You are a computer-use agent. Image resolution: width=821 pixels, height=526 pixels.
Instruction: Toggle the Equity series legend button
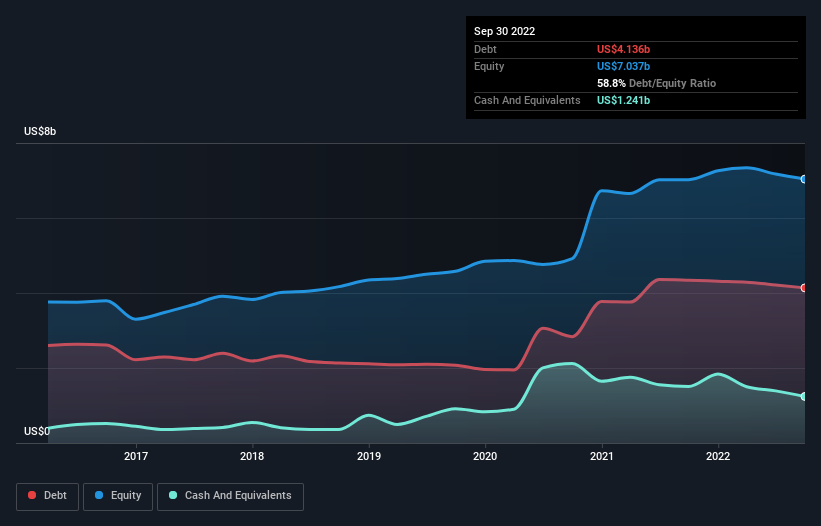tap(118, 496)
